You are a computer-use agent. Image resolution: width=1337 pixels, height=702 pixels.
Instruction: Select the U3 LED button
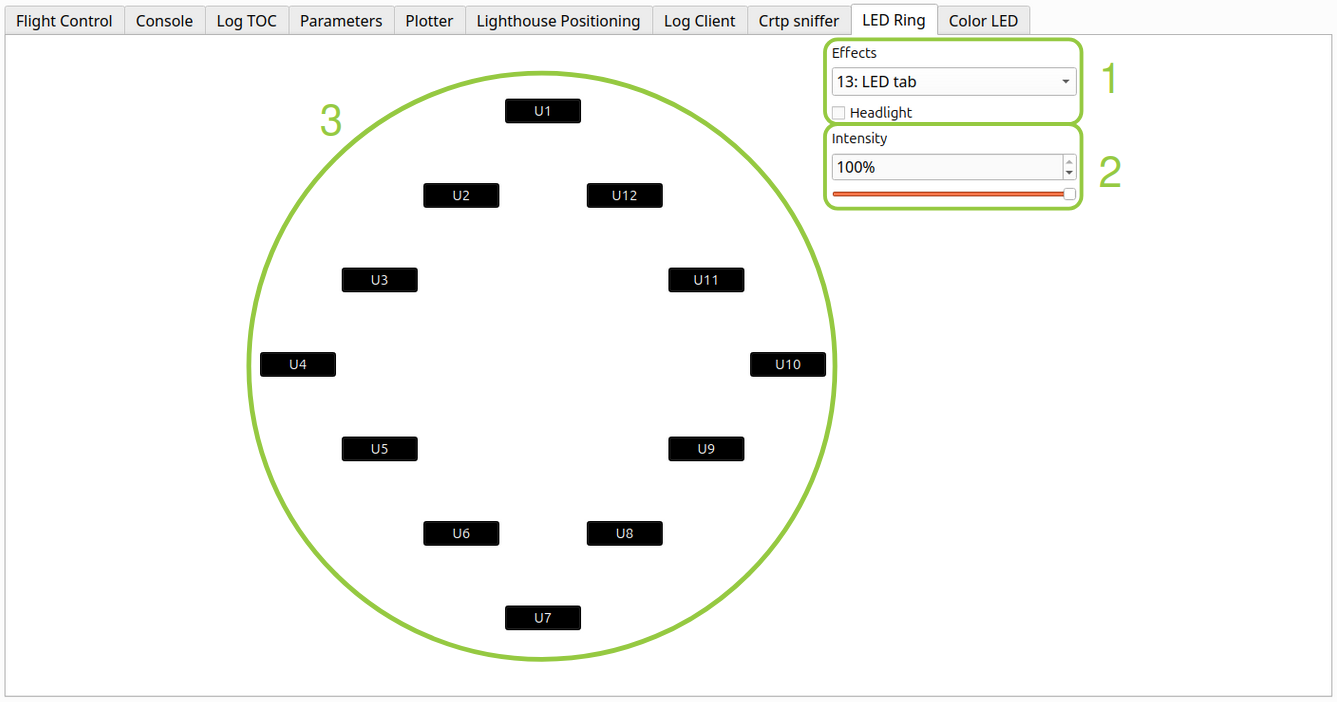(379, 280)
